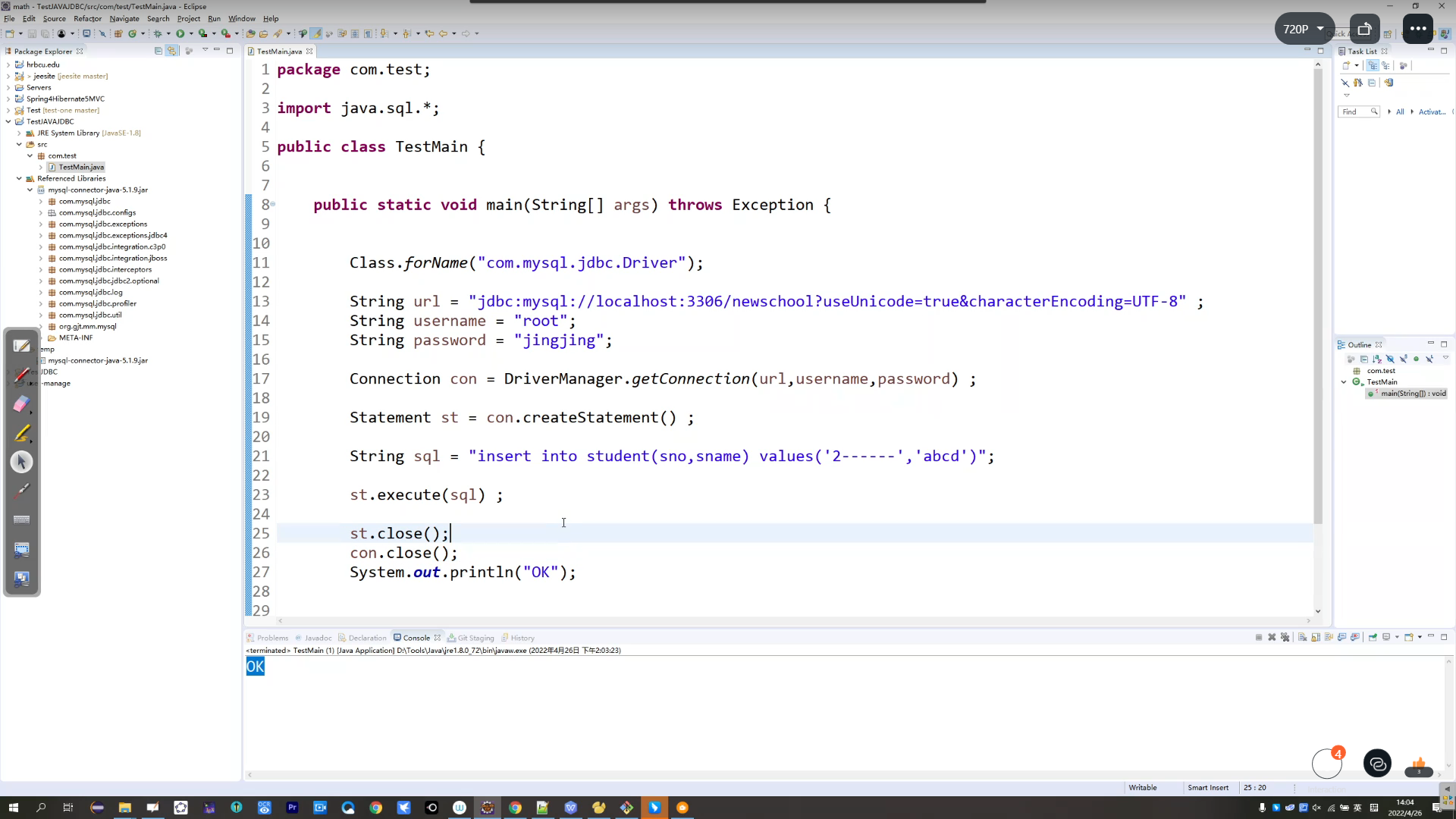Switch to the Problems tab

click(267, 638)
